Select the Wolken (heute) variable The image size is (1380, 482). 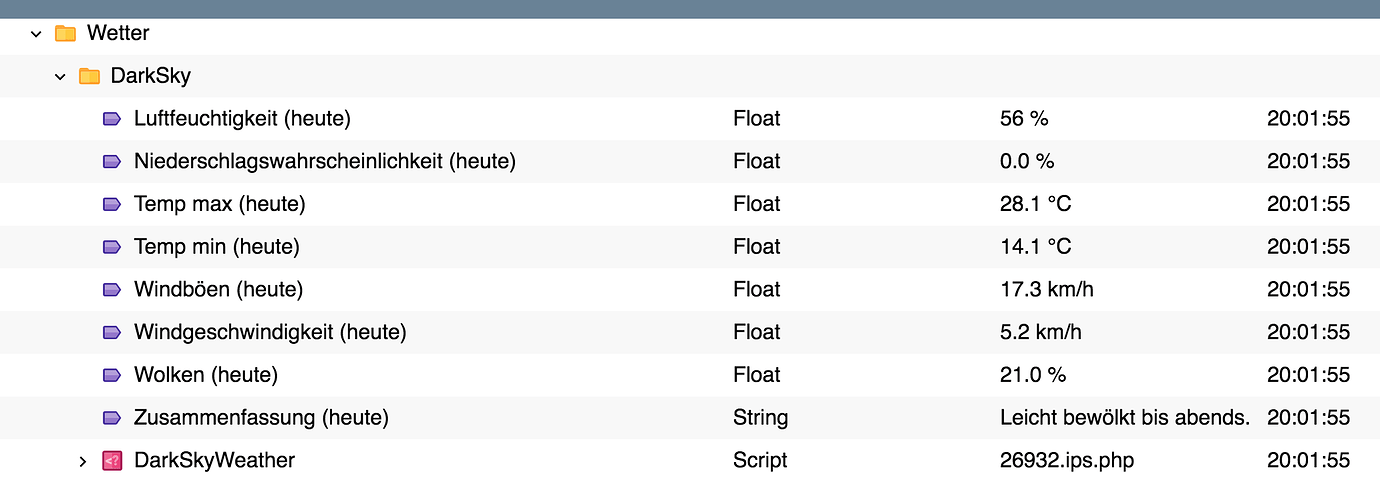206,375
